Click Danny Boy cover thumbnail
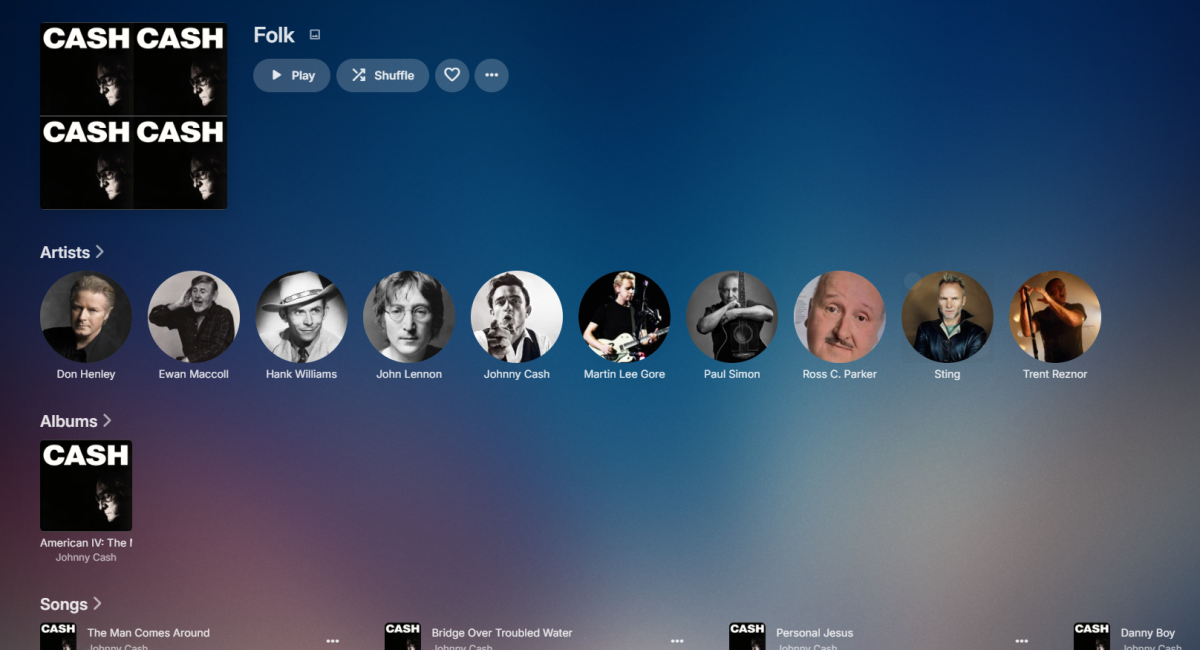The width and height of the screenshot is (1200, 650). pos(1091,636)
